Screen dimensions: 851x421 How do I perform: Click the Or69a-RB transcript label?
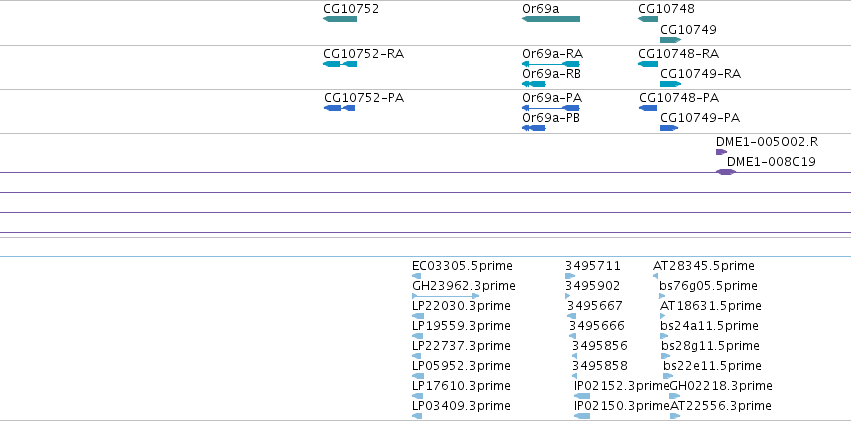point(551,74)
